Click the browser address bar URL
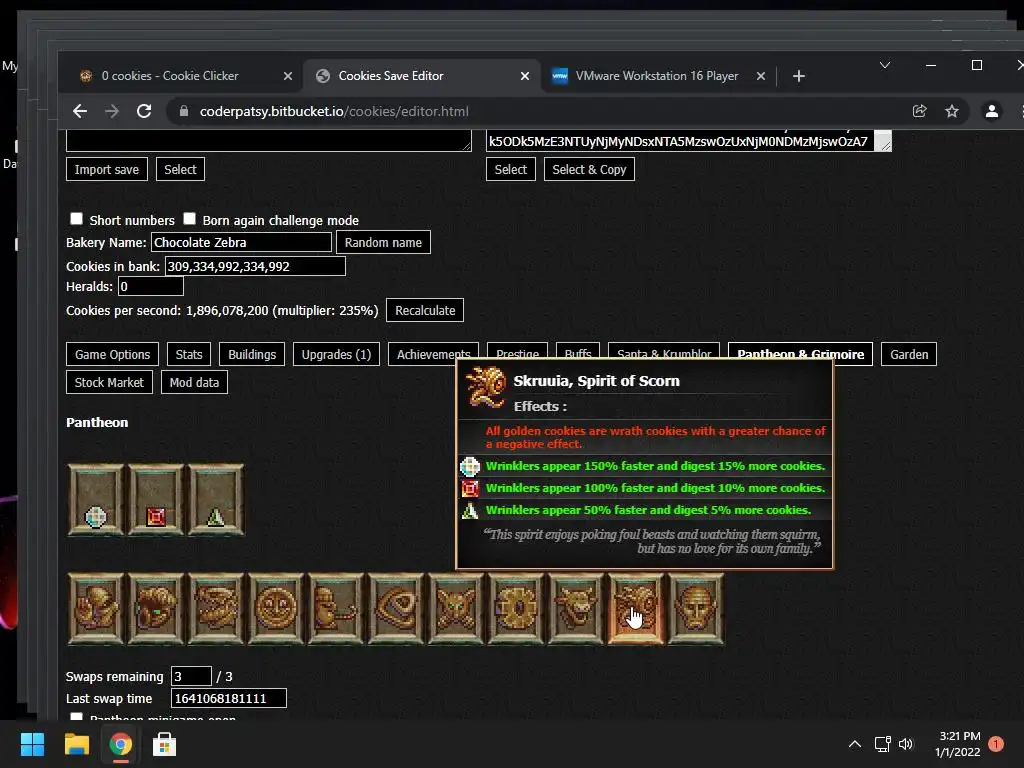 [334, 111]
